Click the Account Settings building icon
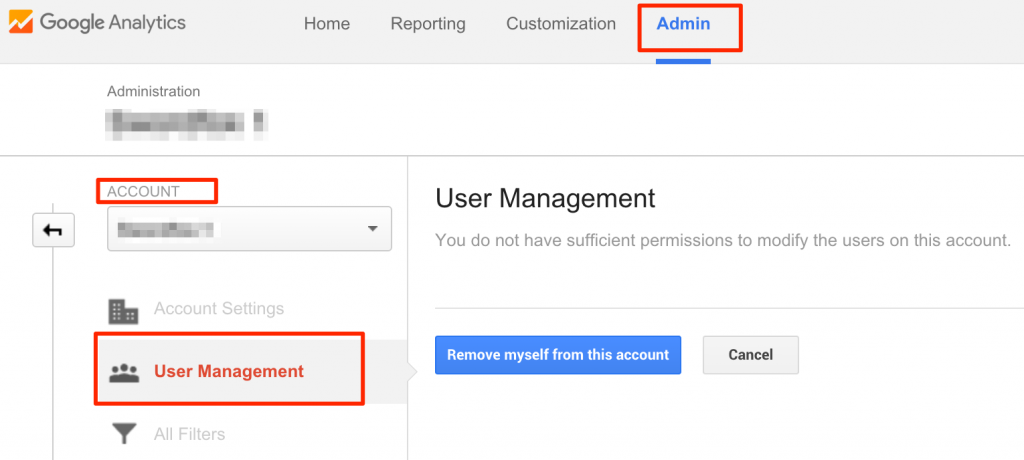Viewport: 1024px width, 460px height. tap(123, 312)
